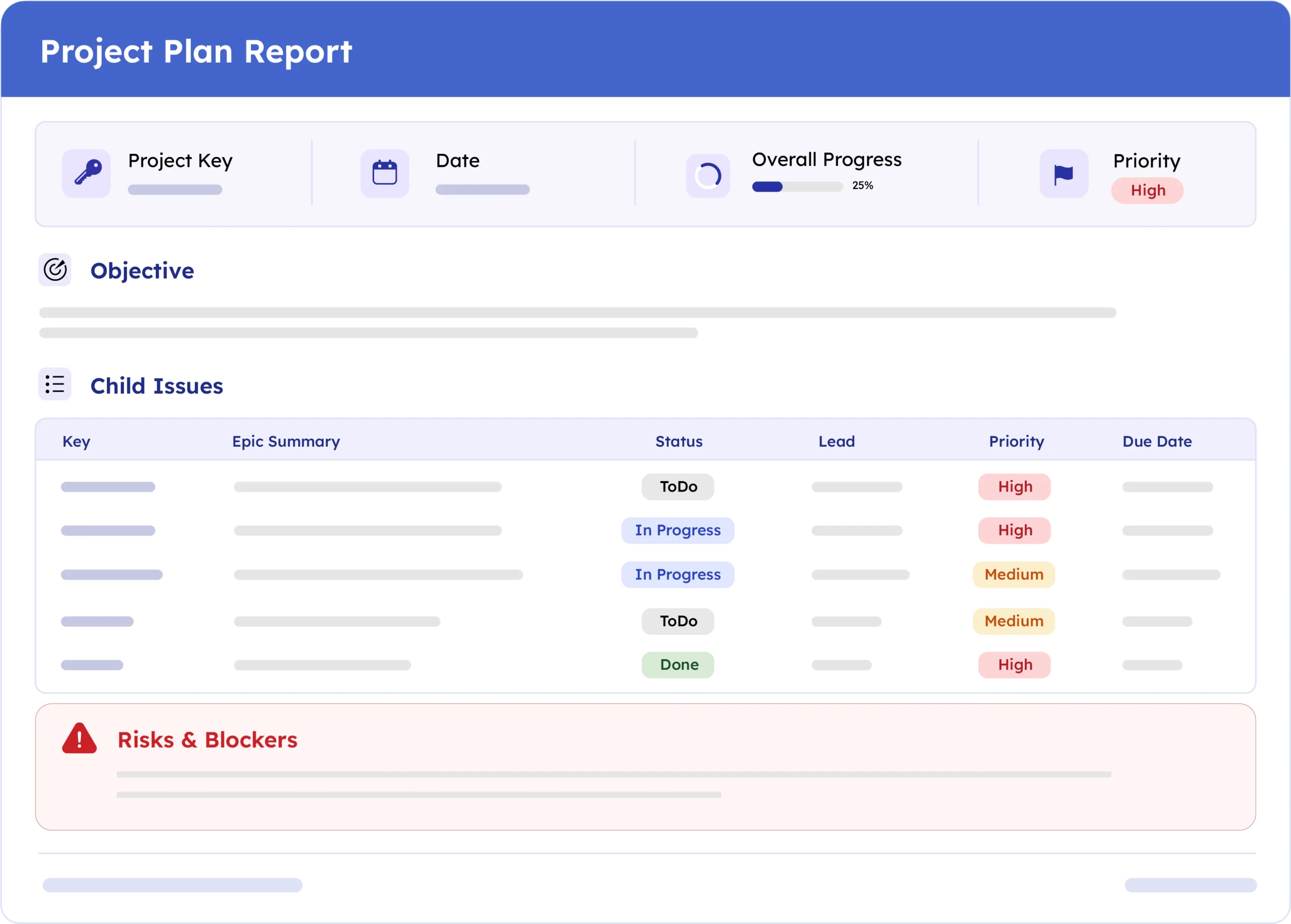Click the Objective section heading

click(x=142, y=271)
